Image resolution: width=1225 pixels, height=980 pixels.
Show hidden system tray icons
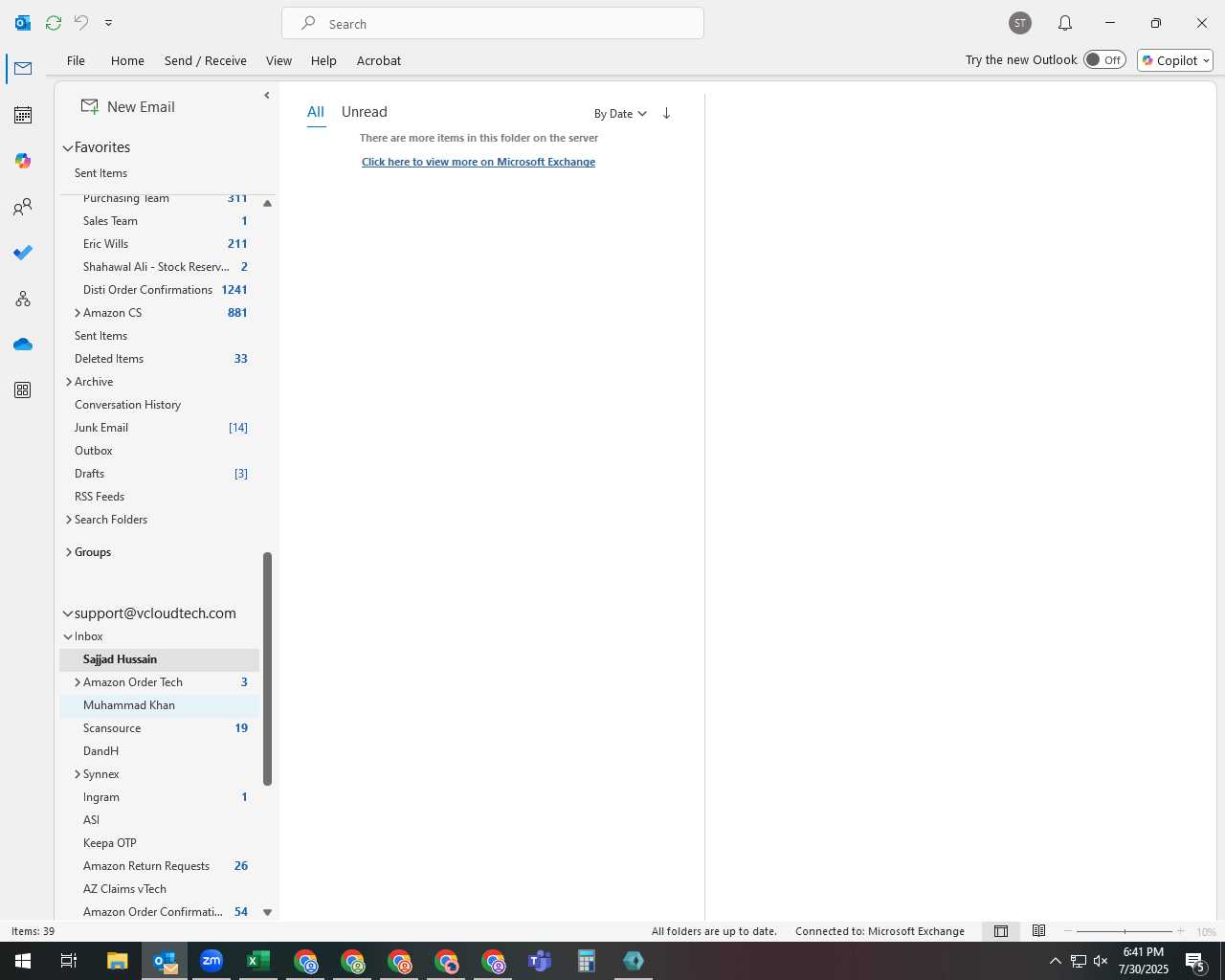click(x=1055, y=961)
